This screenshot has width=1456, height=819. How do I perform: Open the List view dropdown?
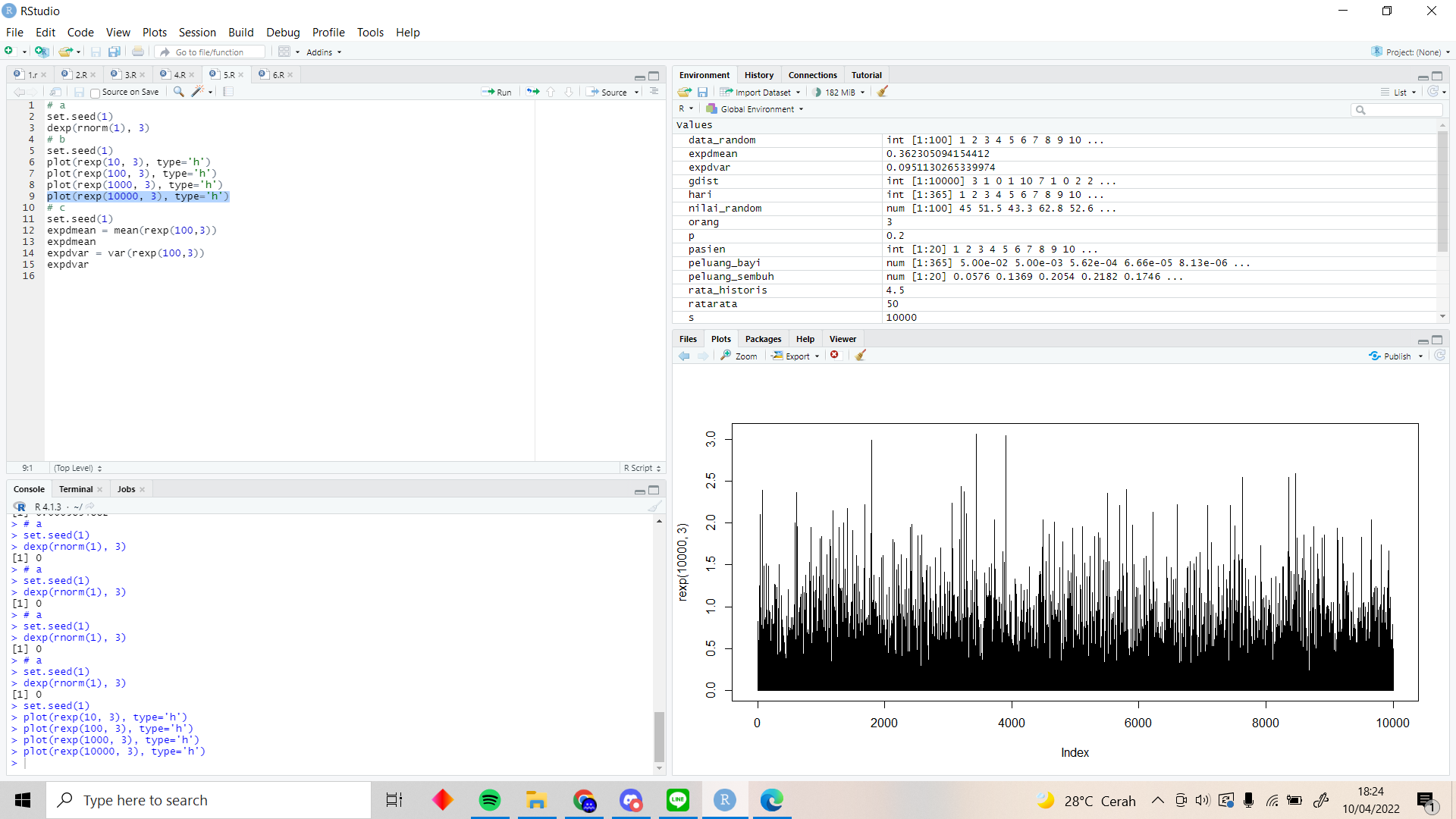tap(1399, 92)
